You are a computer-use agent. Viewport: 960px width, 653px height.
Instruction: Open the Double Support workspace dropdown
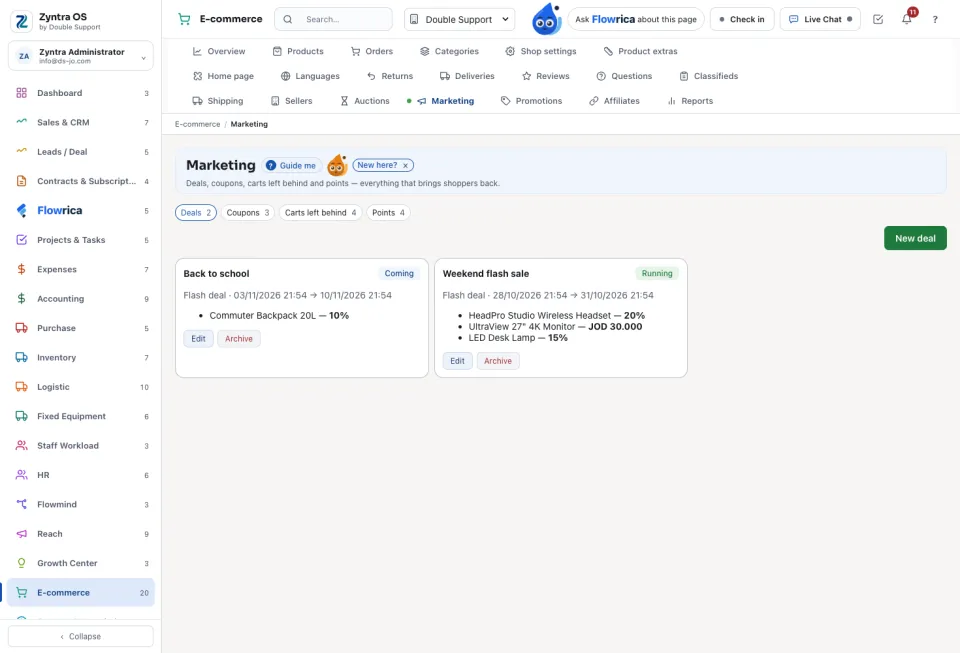click(459, 19)
